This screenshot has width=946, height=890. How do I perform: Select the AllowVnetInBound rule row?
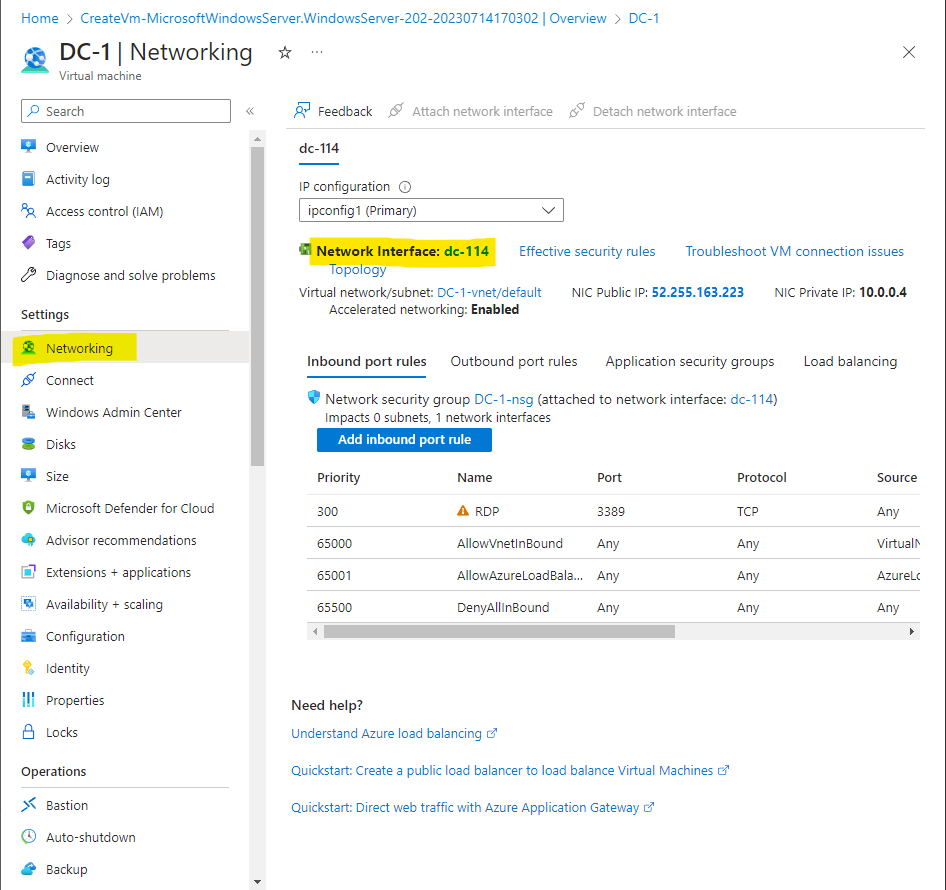[x=613, y=543]
